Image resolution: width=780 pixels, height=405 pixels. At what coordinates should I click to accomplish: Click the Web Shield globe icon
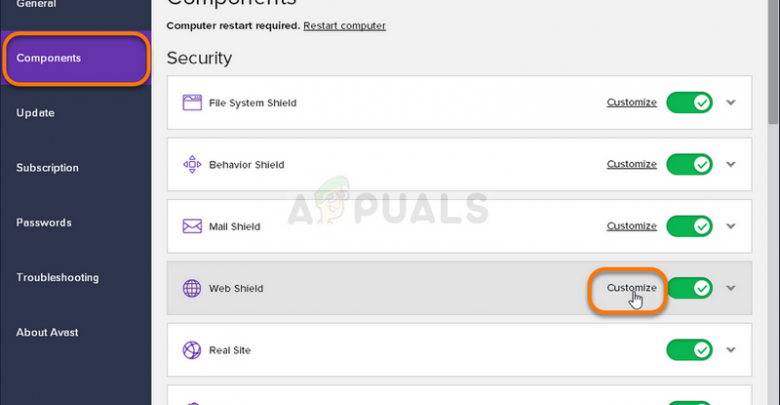click(192, 289)
